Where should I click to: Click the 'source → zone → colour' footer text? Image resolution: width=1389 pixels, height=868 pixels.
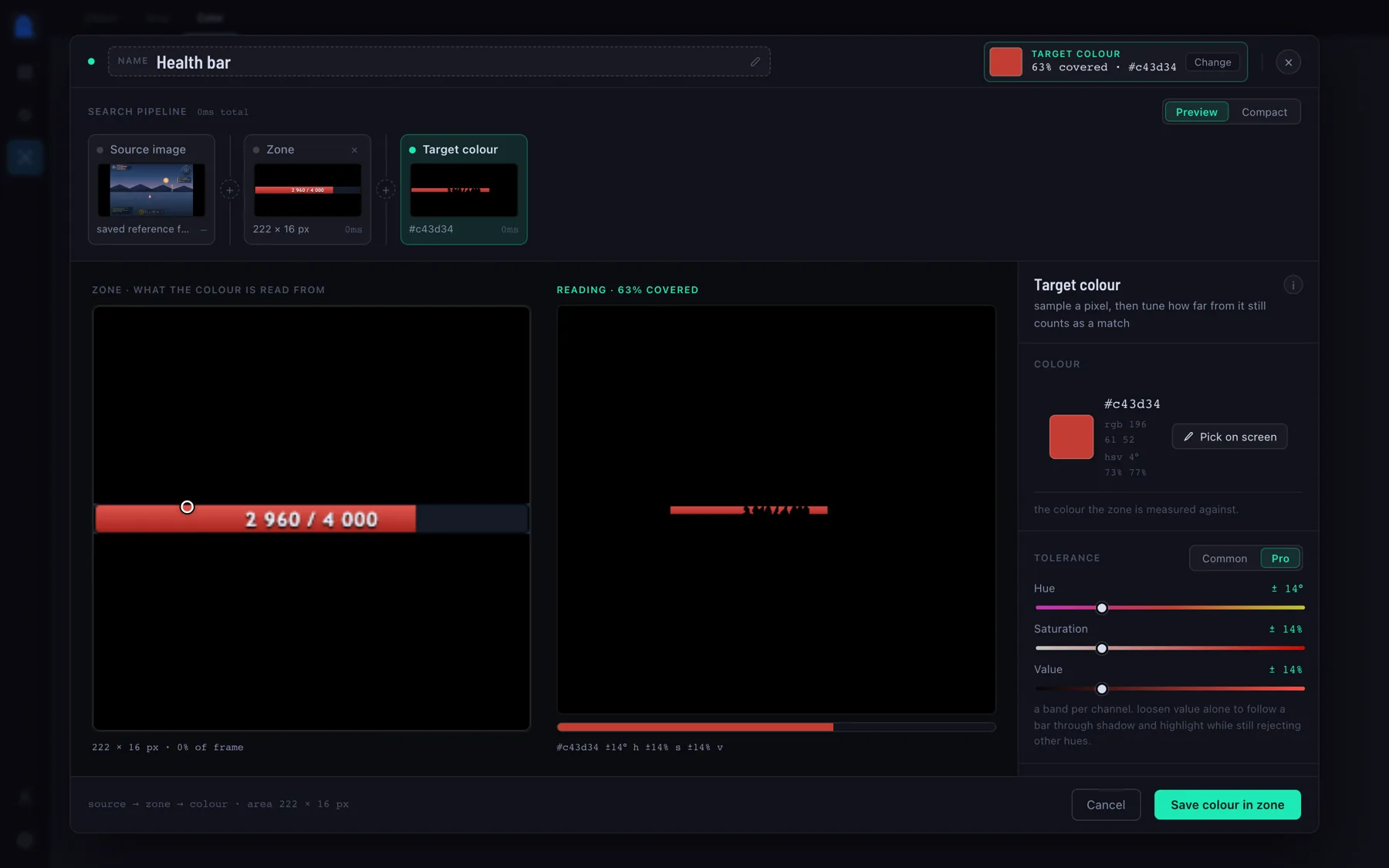pos(157,805)
